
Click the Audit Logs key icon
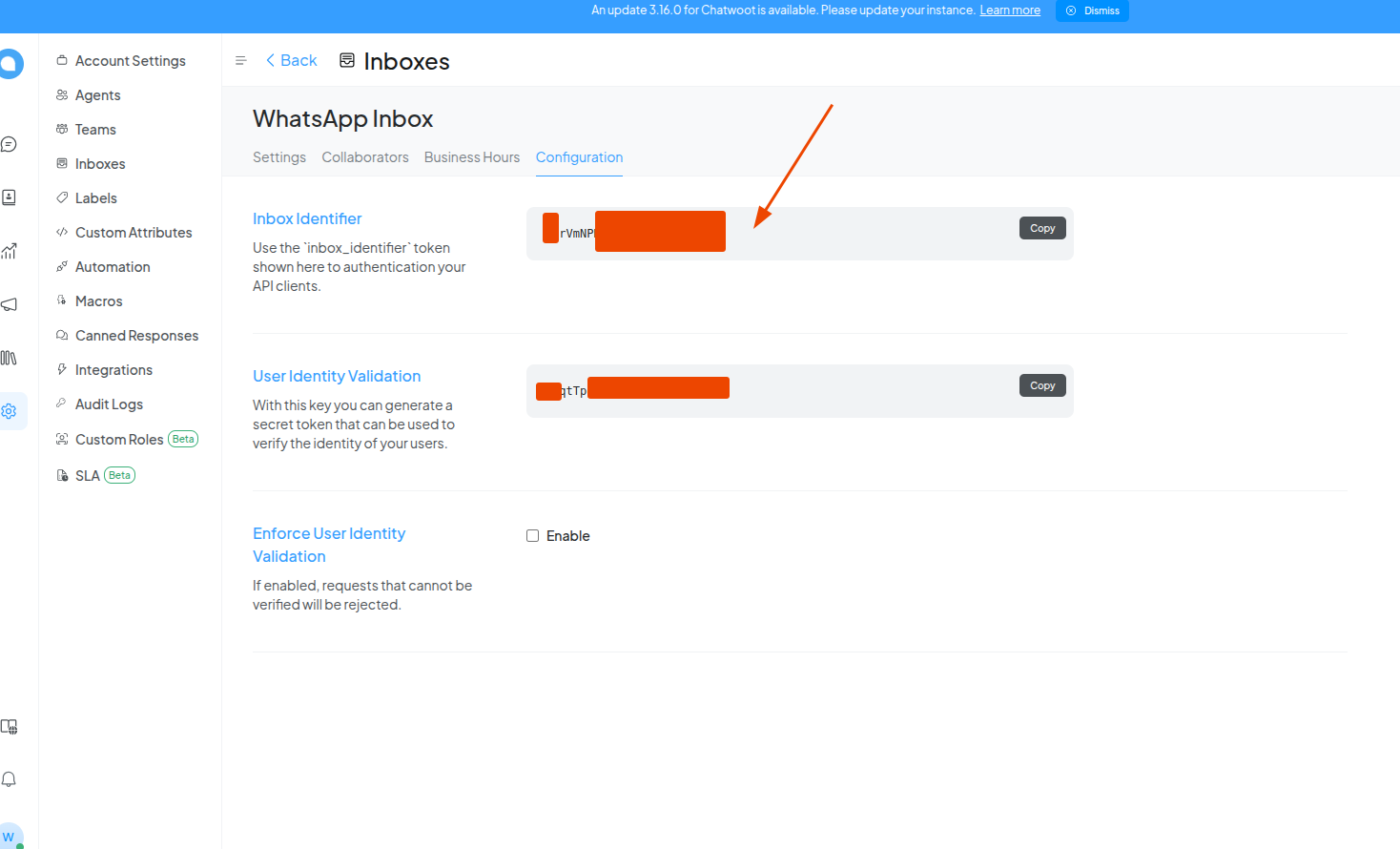pos(62,404)
